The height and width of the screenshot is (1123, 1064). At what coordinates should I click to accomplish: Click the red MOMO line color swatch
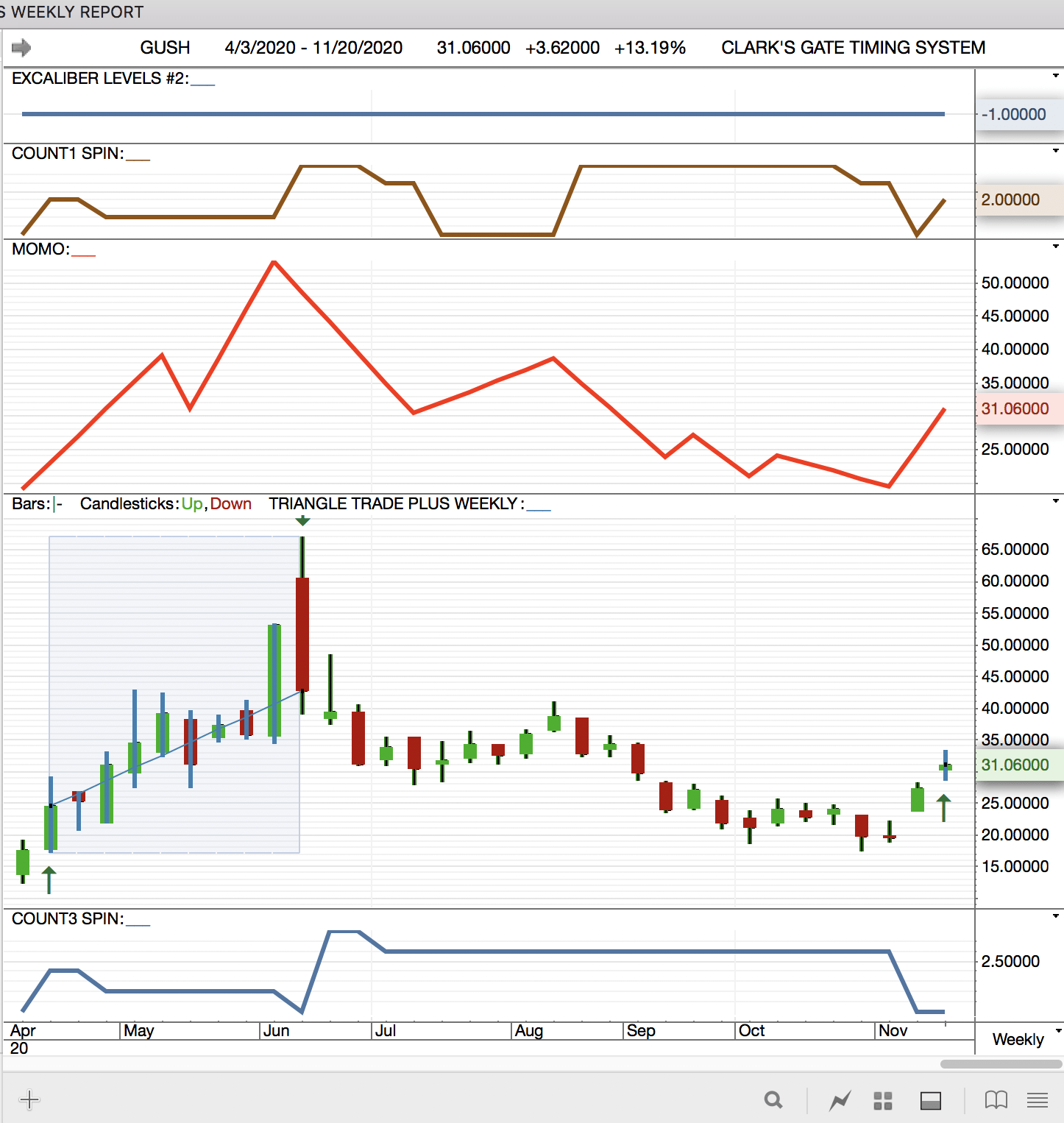click(x=84, y=255)
